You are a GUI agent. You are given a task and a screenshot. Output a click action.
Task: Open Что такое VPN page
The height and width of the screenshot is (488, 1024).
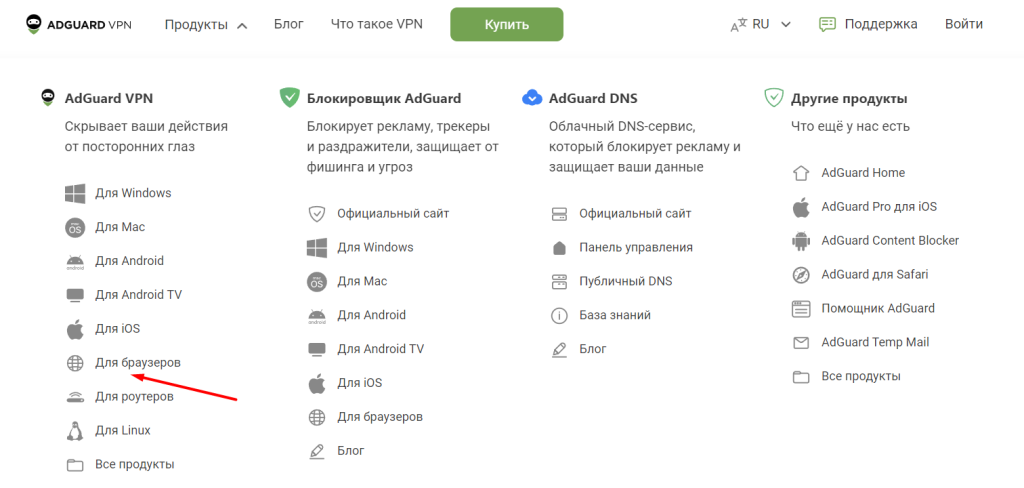(376, 24)
